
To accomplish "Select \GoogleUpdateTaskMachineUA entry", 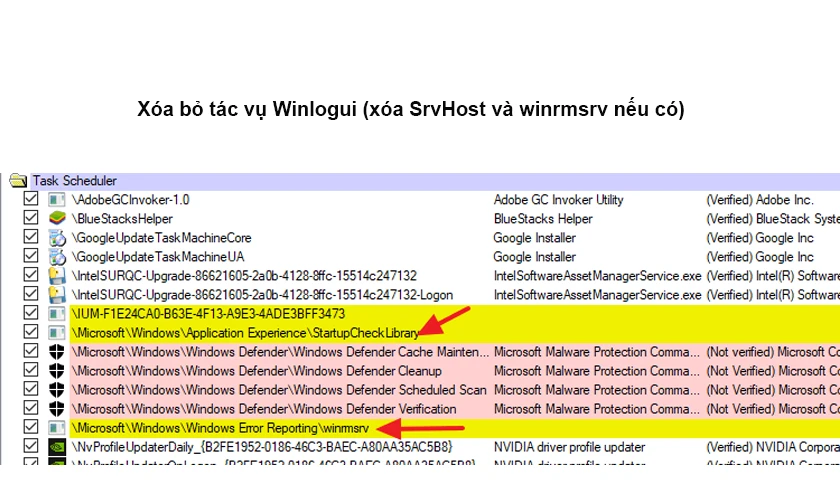I will coord(158,257).
